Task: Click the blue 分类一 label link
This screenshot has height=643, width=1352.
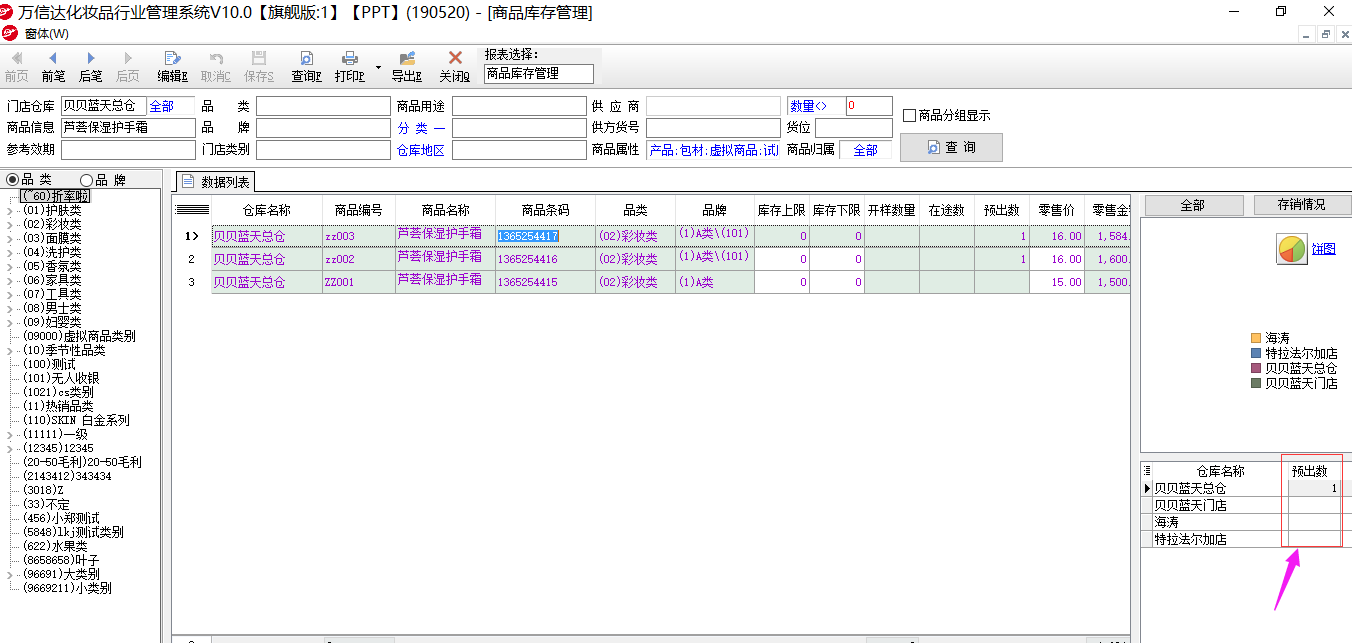Action: point(422,128)
